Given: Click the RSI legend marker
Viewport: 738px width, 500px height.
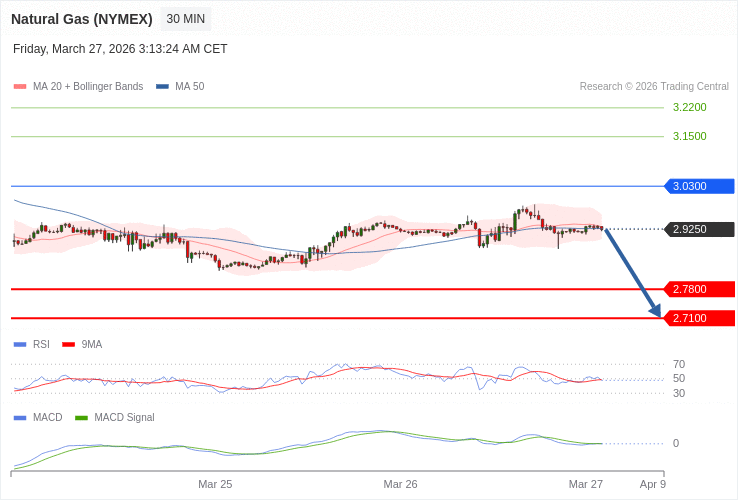Looking at the screenshot, I should click(x=20, y=345).
